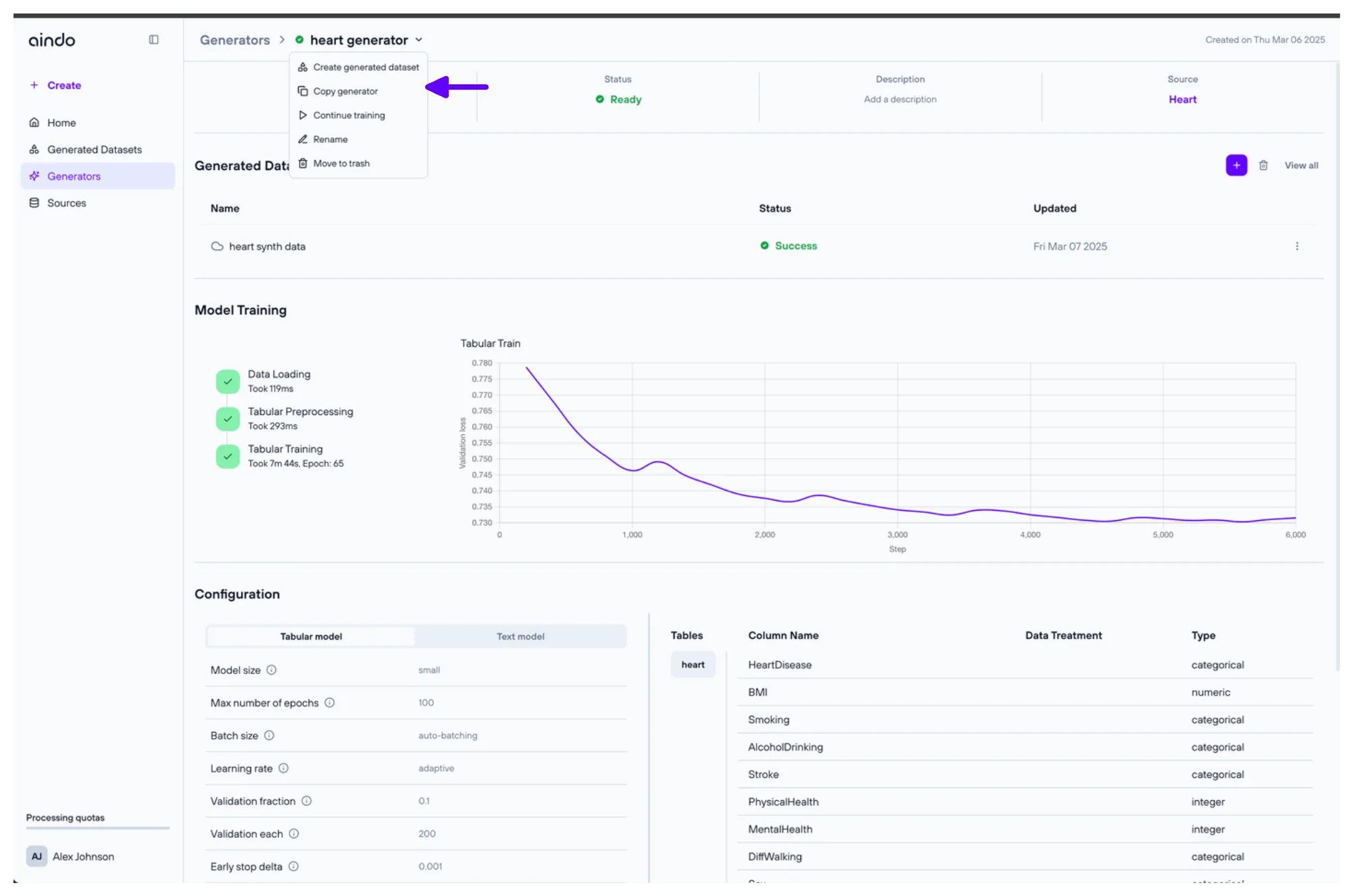The image size is (1353, 896).
Task: Select Move to trash menu entry
Action: tap(341, 163)
